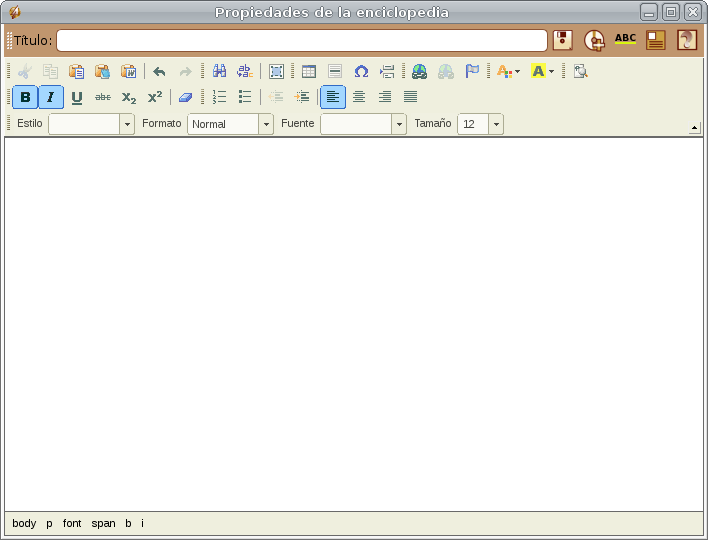Toggle italic formatting off
Viewport: 708px width, 540px height.
51,97
